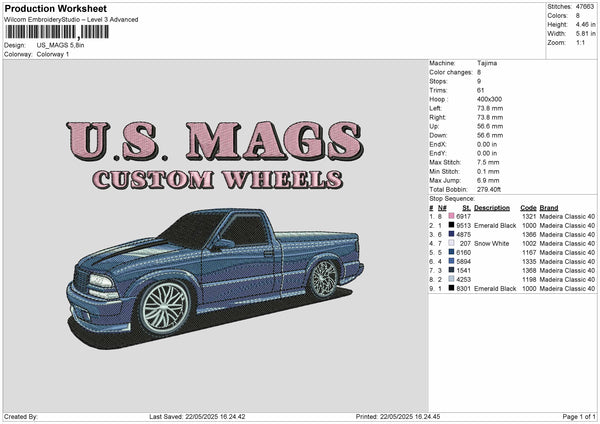Click the 'Colorway 1' value
Screen dimensions: 600x424
click(x=53, y=54)
